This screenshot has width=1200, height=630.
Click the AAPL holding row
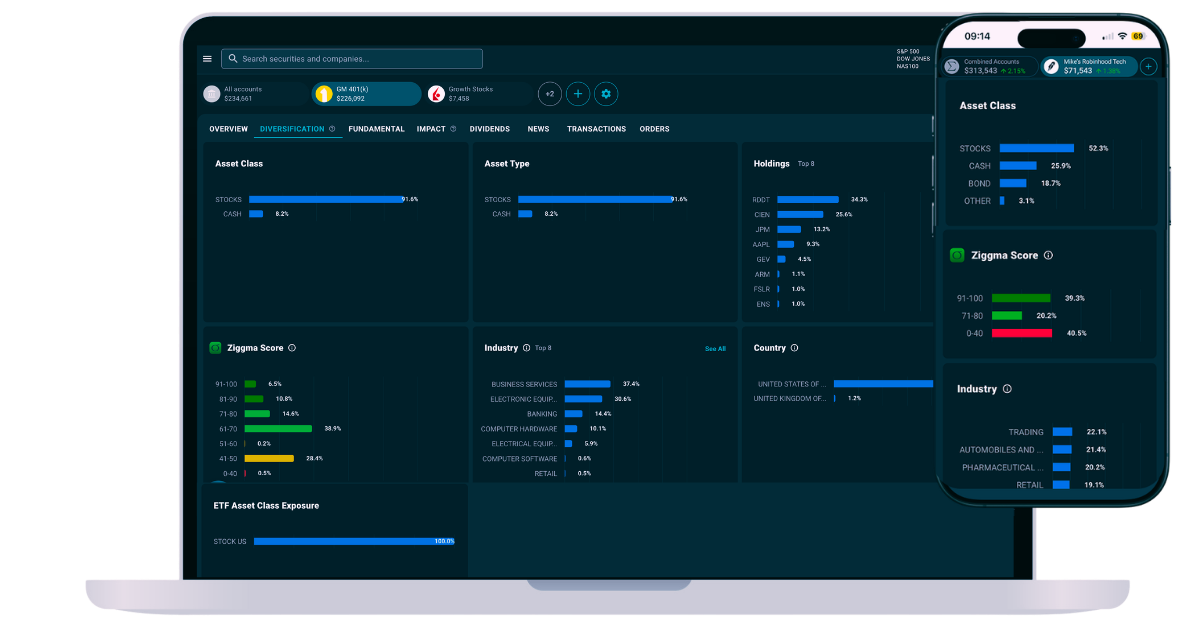[787, 244]
